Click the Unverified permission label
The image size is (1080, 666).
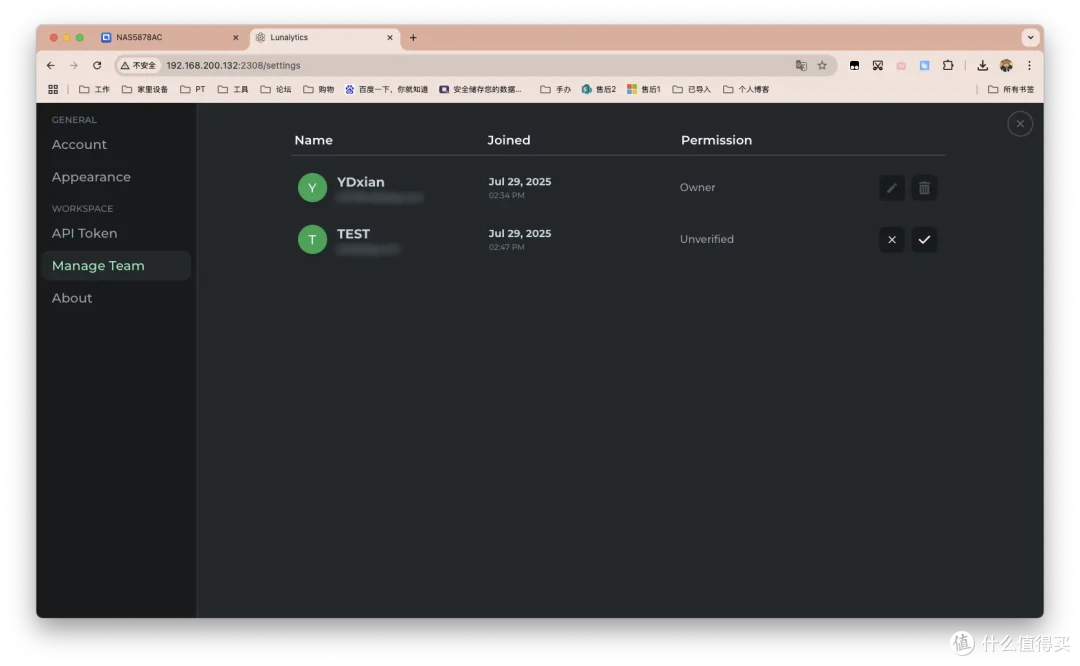coord(707,239)
